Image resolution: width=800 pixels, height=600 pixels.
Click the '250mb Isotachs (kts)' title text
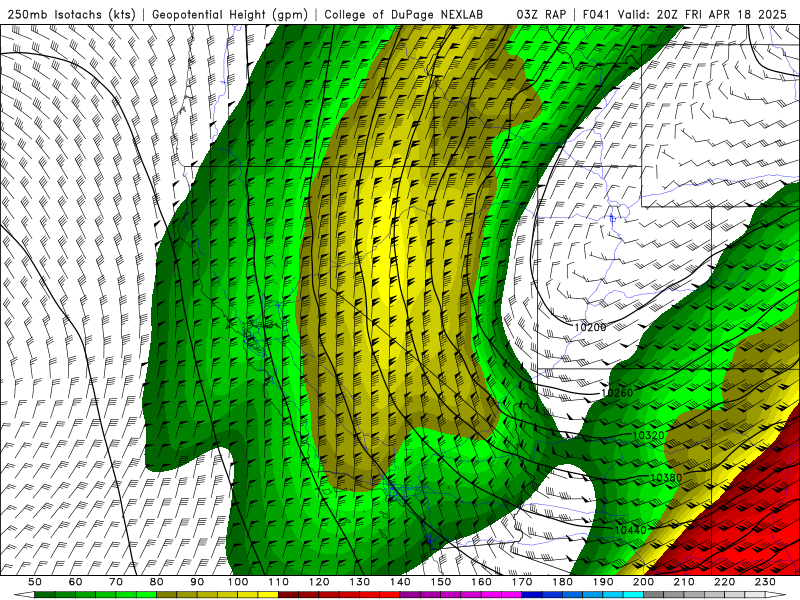(71, 15)
